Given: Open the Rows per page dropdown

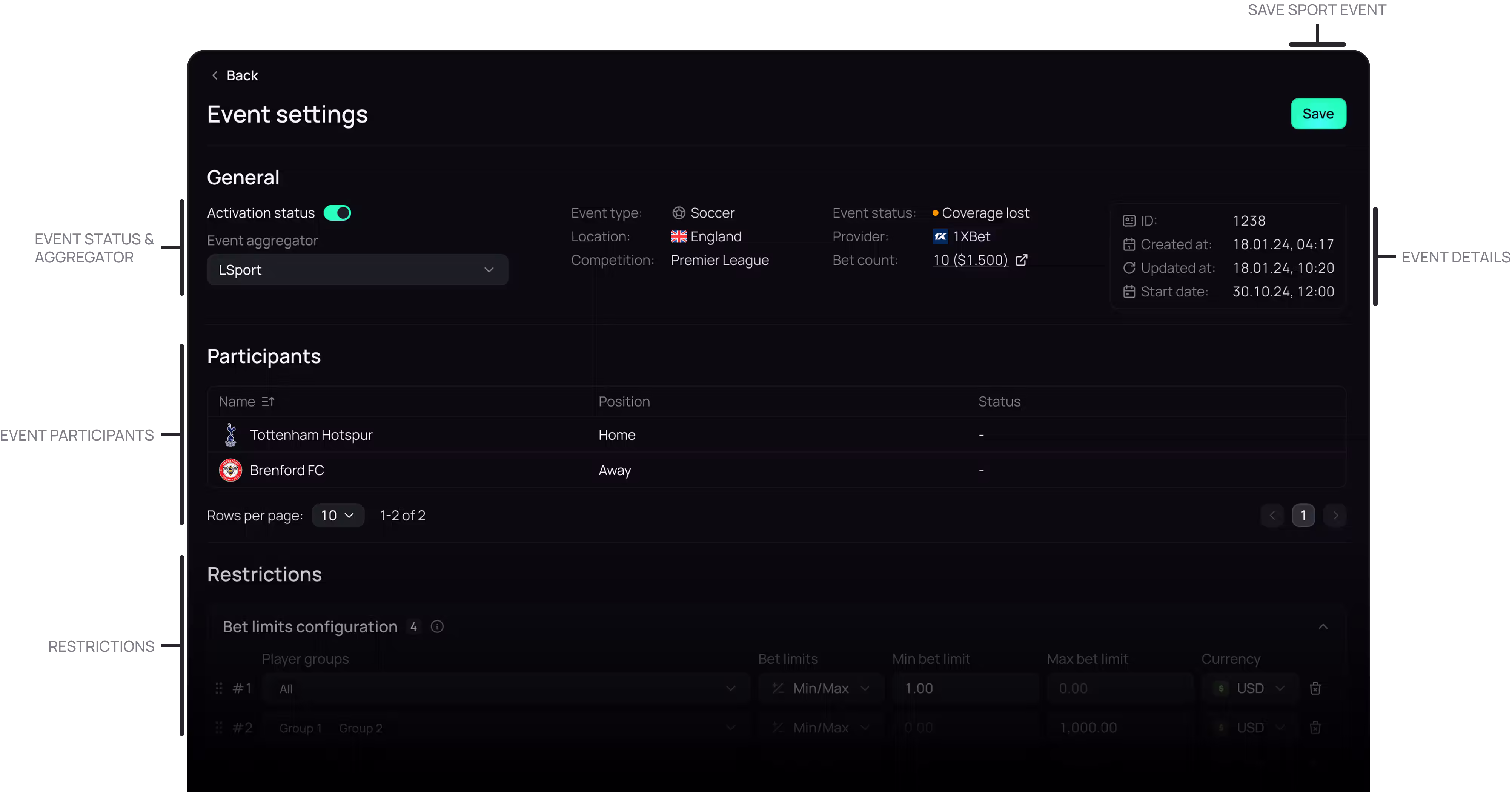Looking at the screenshot, I should (338, 515).
